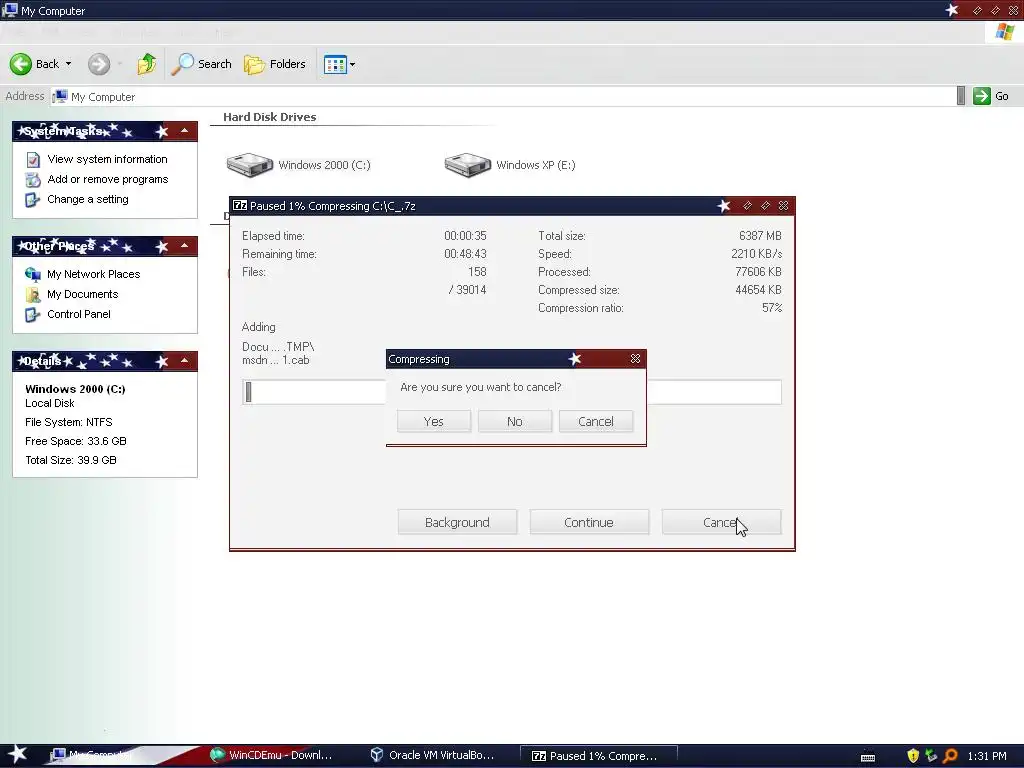Click the yellow security shield tray icon
The height and width of the screenshot is (768, 1024).
click(x=913, y=756)
